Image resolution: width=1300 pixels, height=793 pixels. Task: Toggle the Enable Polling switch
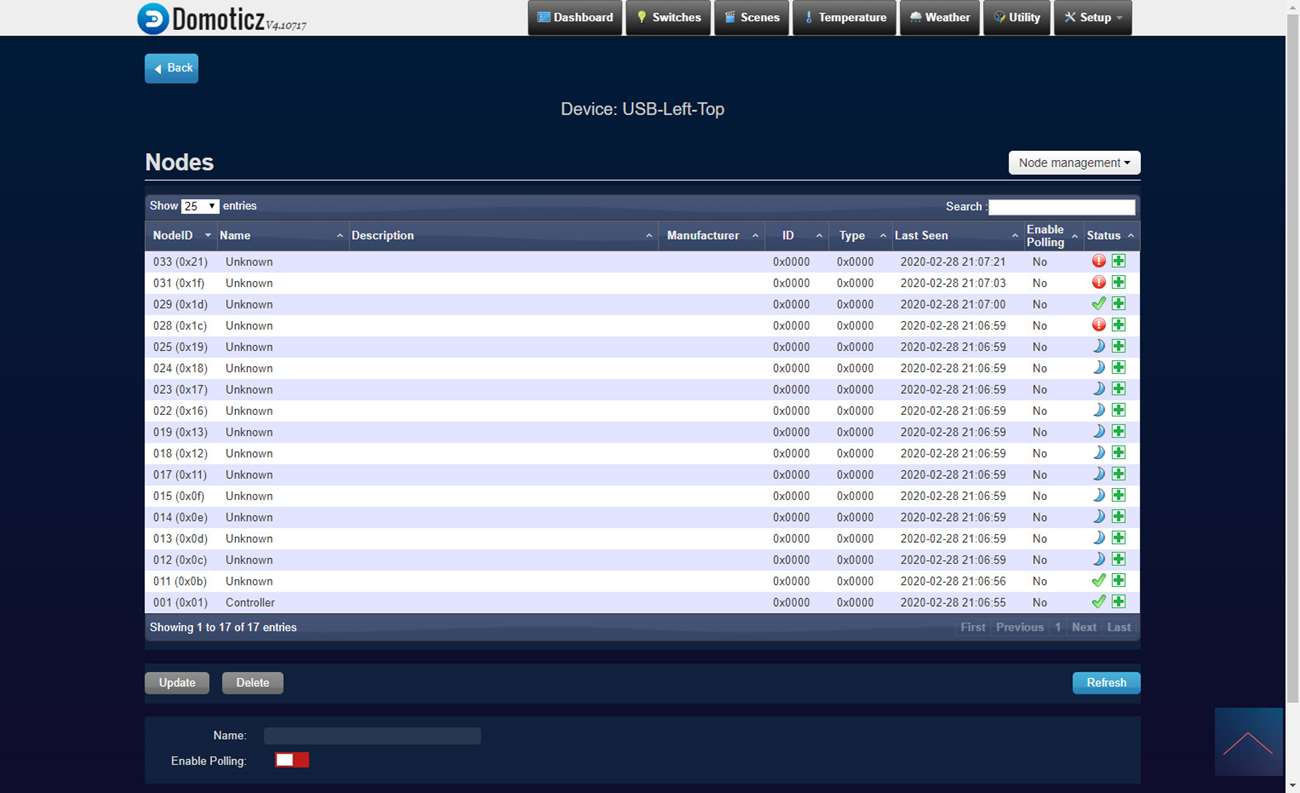coord(292,760)
